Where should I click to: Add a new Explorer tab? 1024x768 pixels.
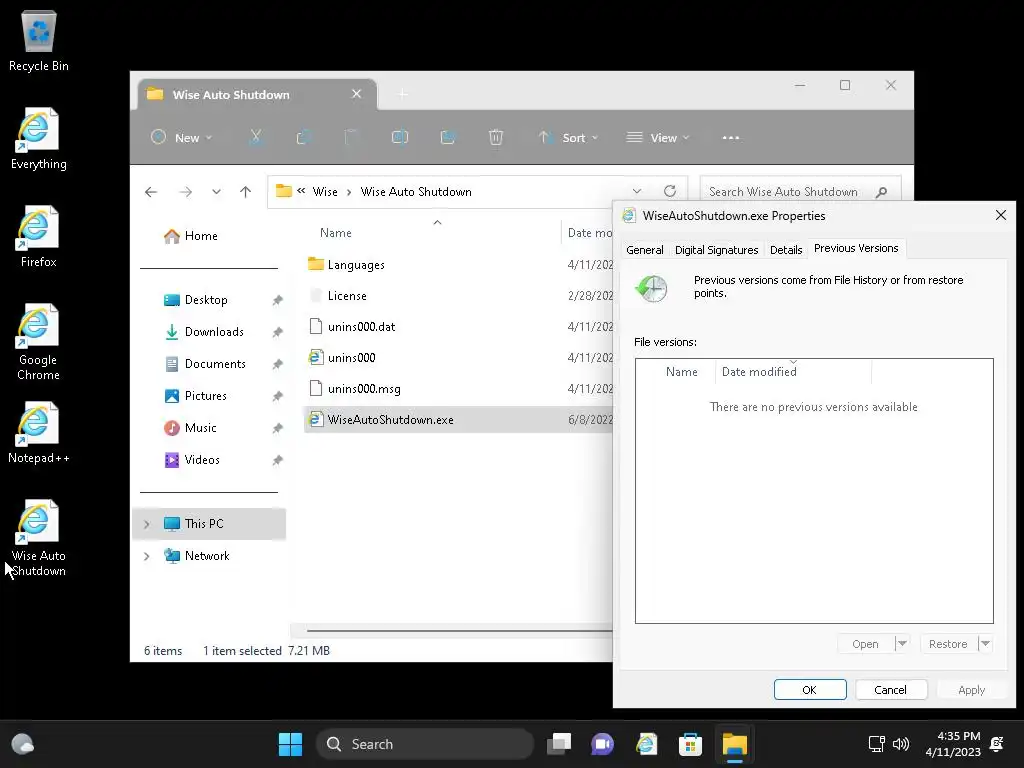coord(402,95)
